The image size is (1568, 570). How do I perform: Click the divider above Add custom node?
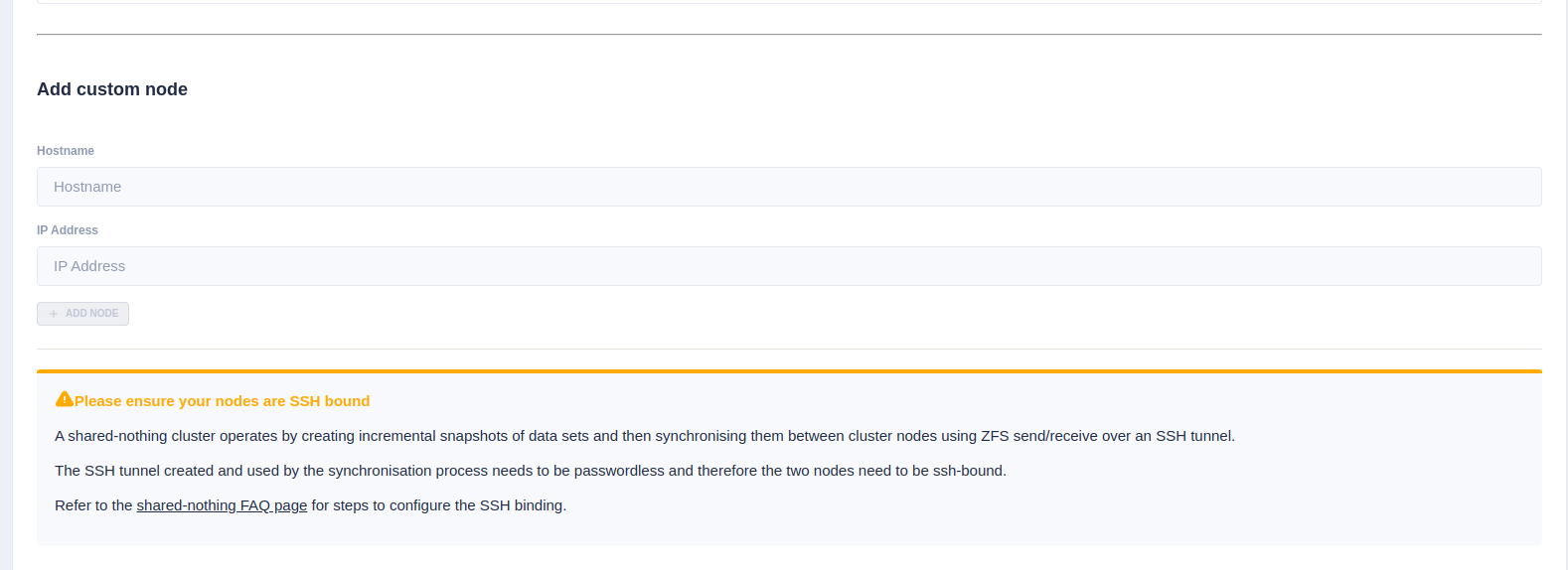click(x=789, y=35)
